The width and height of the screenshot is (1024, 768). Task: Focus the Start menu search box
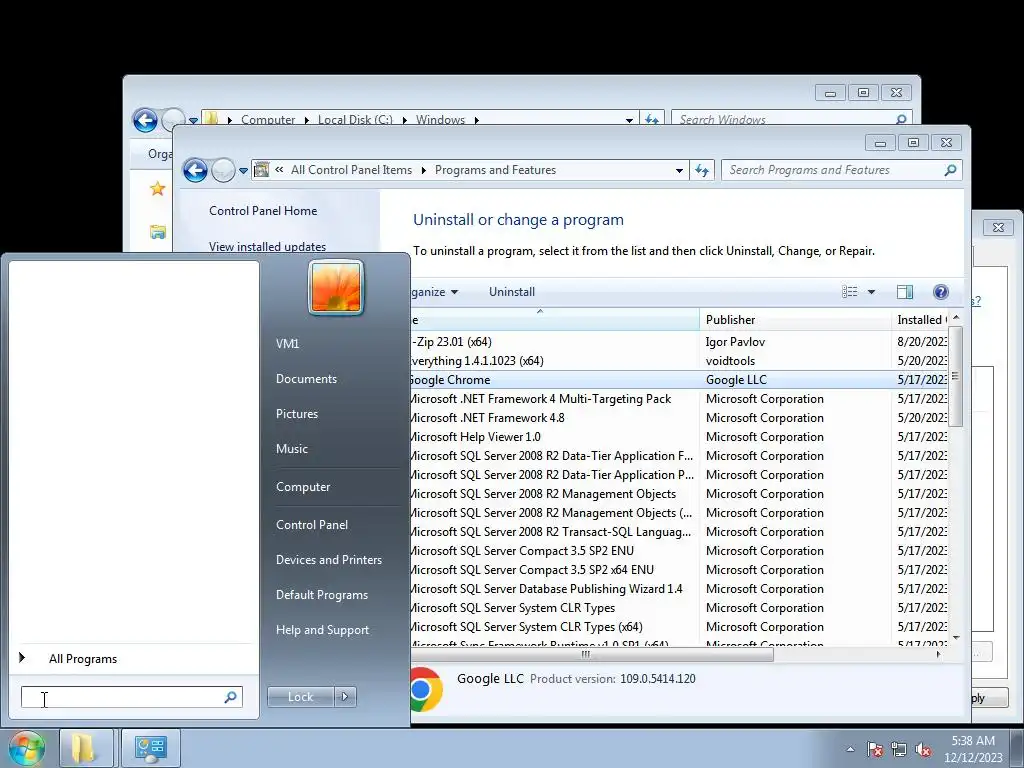131,697
